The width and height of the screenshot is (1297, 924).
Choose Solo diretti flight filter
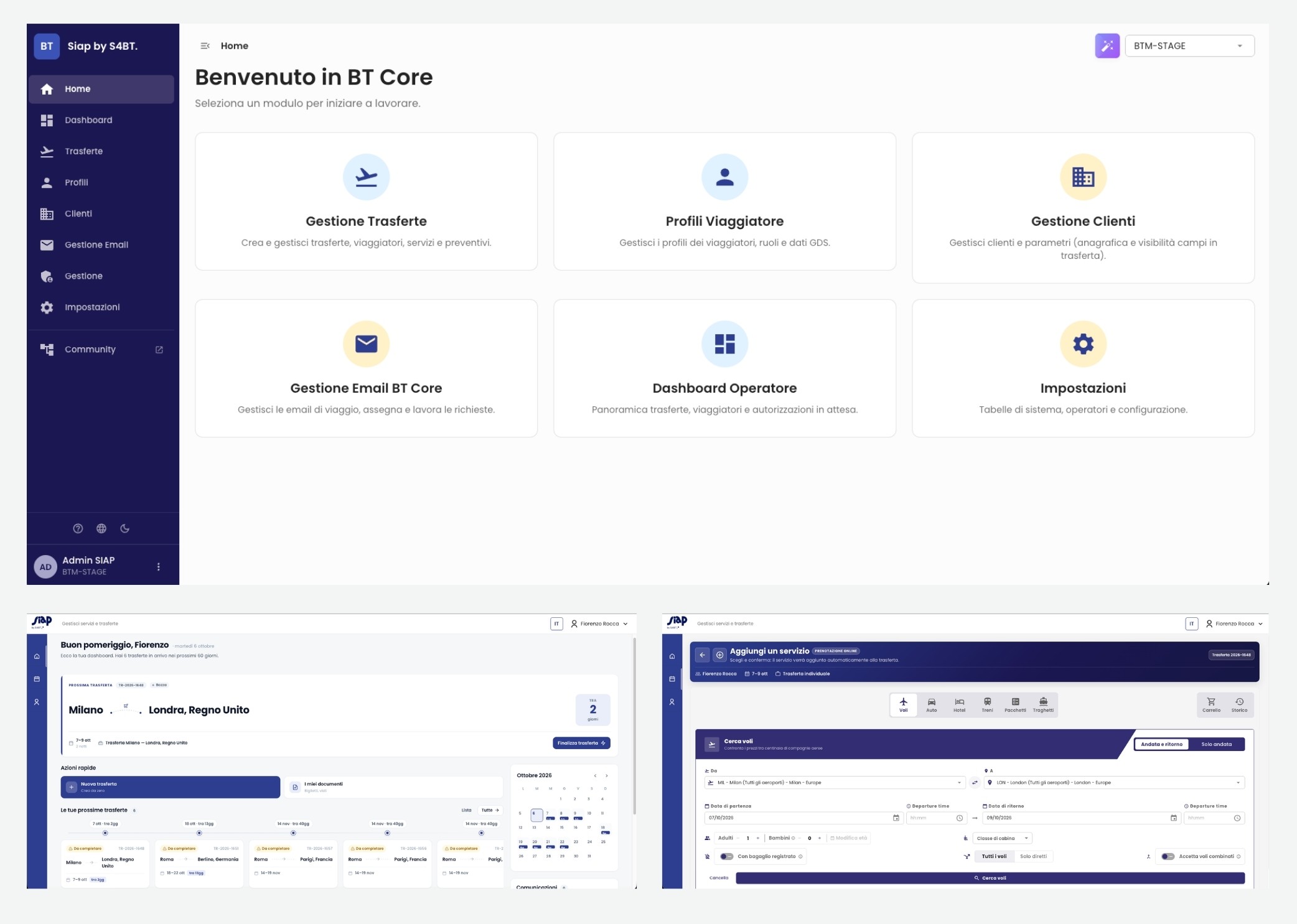click(1033, 856)
